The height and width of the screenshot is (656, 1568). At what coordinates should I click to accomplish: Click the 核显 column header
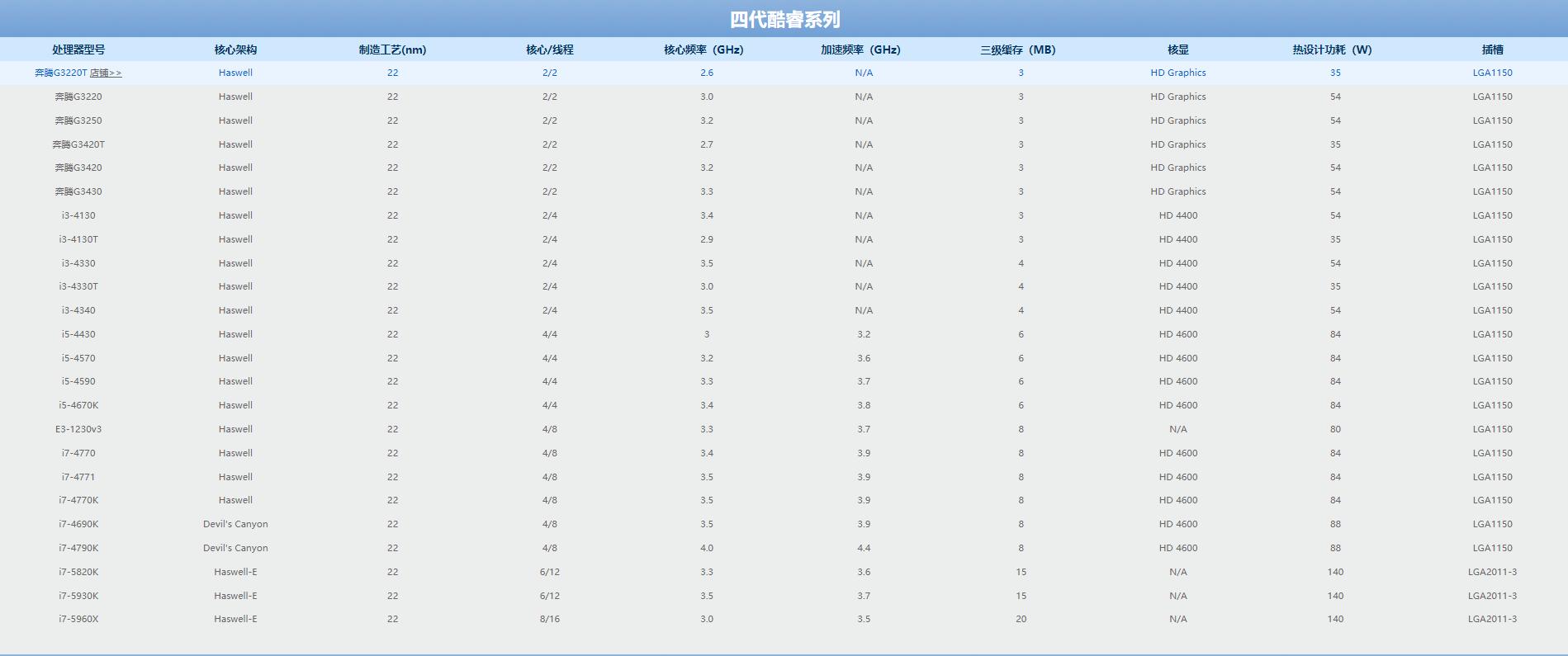(x=1178, y=50)
